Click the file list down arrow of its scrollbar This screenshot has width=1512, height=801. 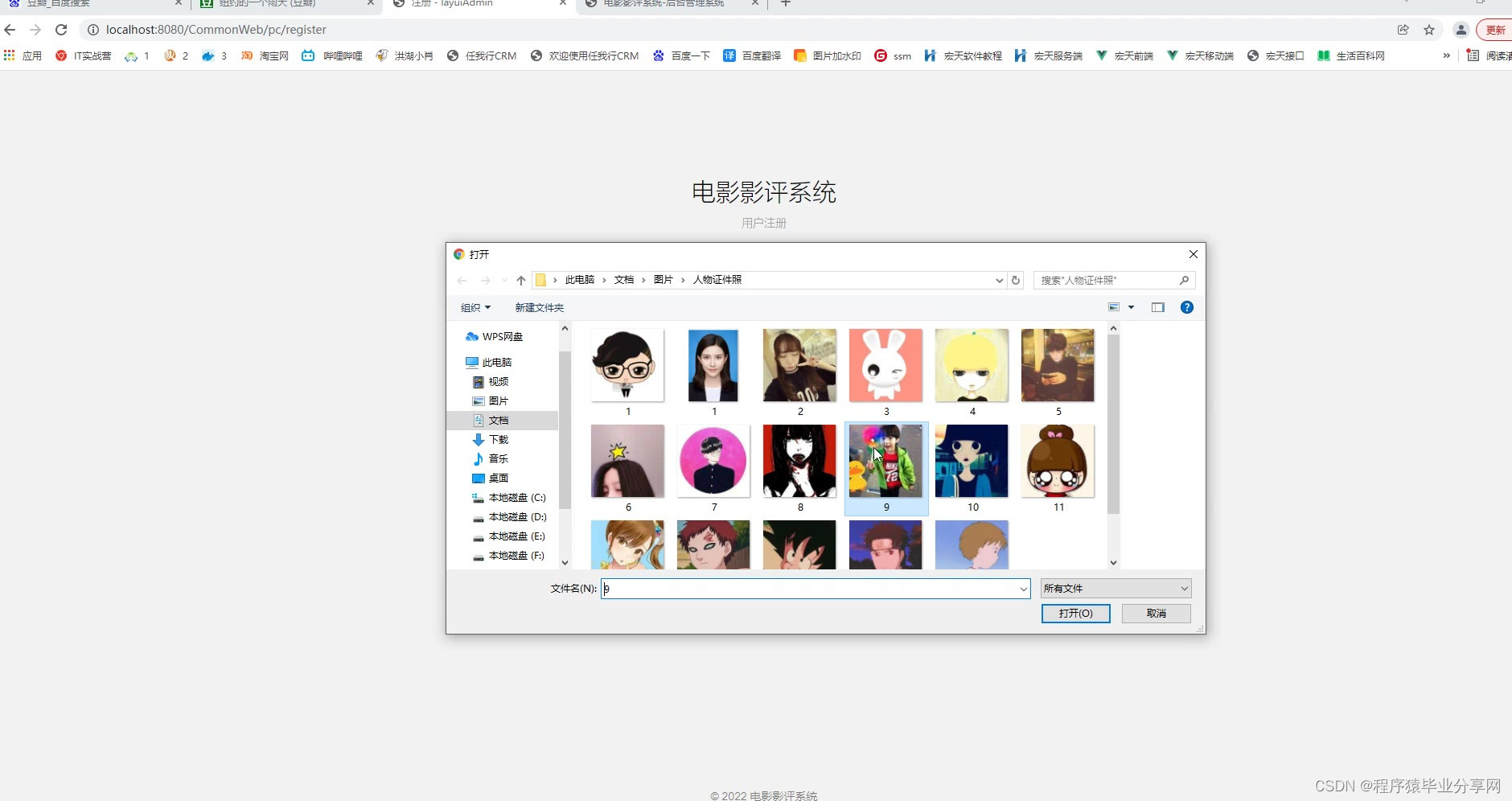pos(1113,563)
